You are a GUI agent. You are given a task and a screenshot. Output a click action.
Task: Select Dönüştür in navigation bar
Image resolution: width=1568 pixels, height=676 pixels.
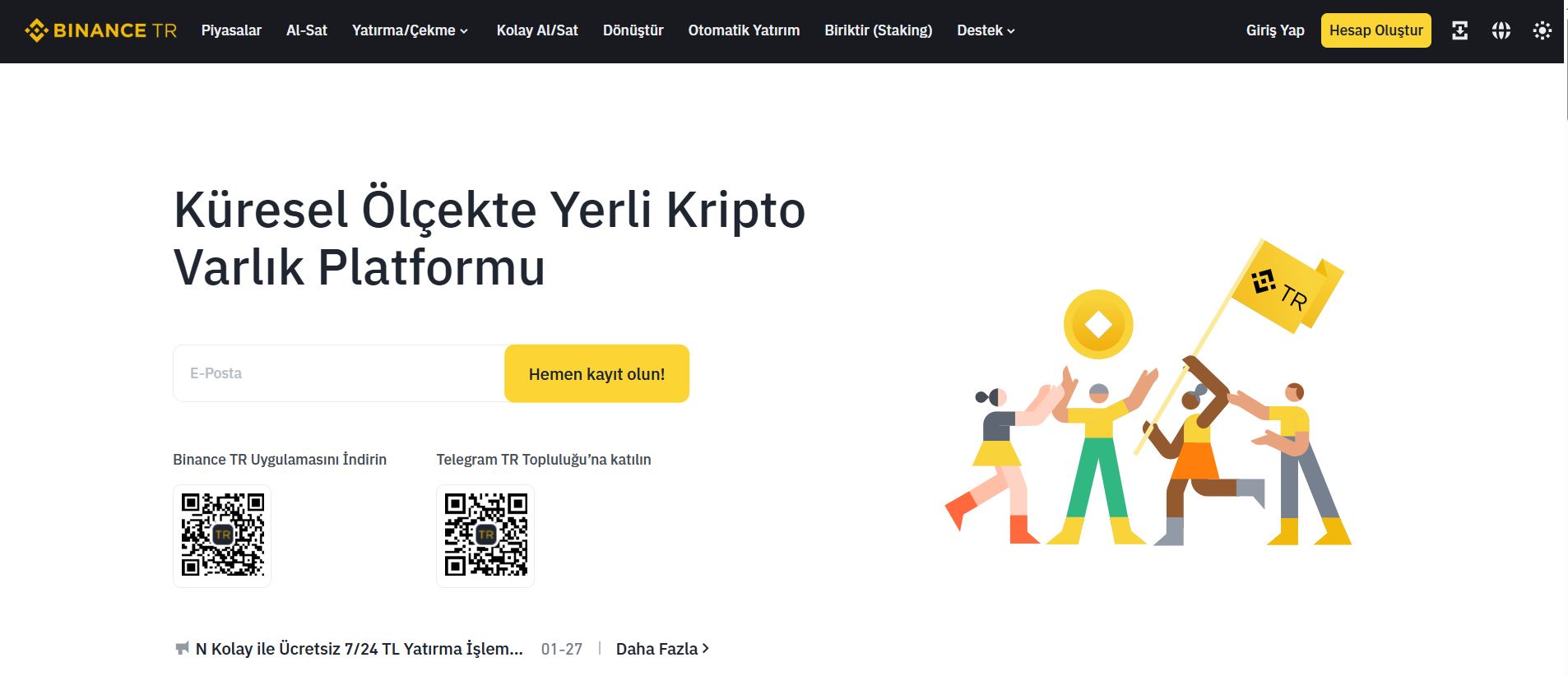point(633,30)
